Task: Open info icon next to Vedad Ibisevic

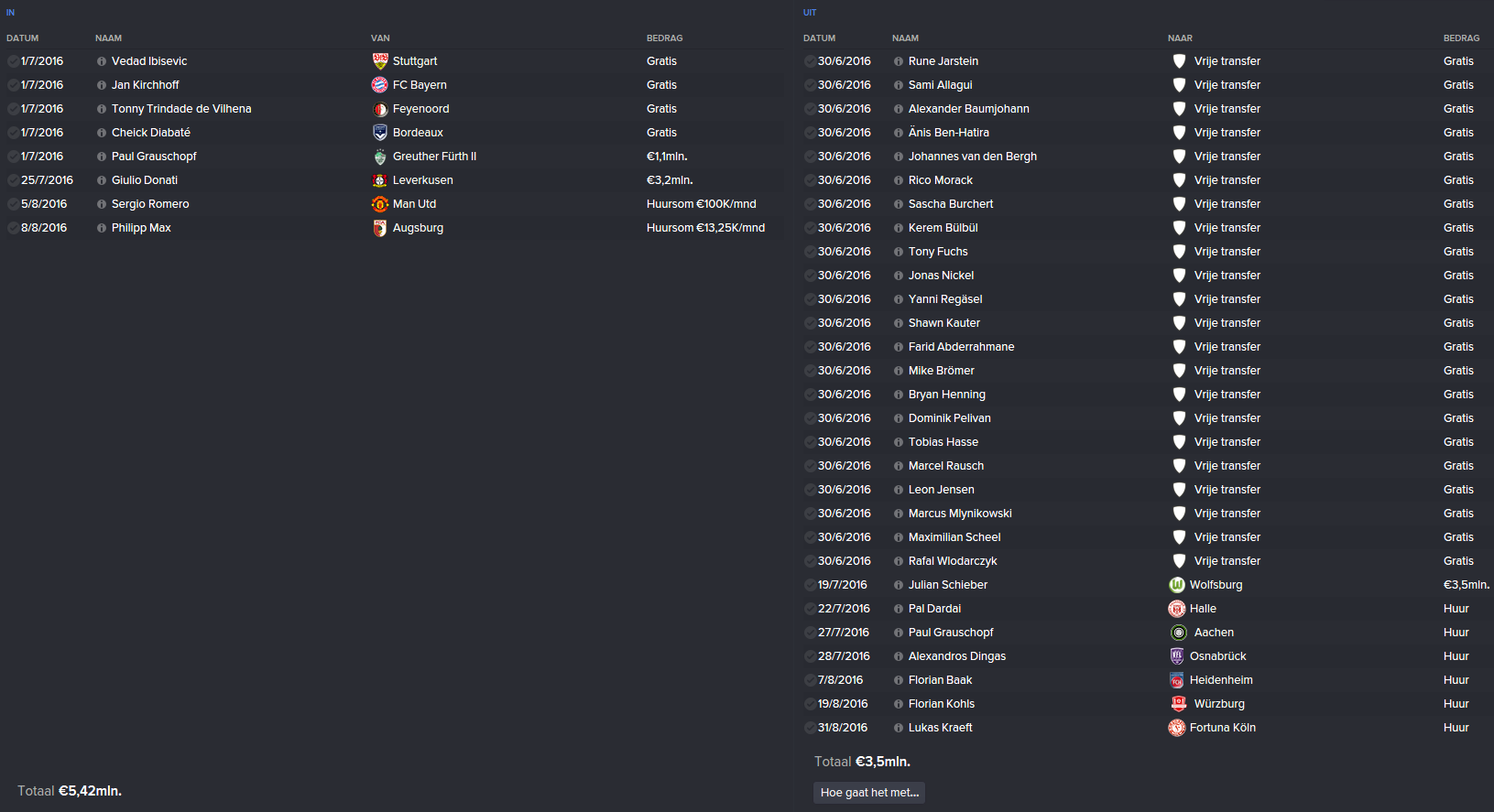Action: click(x=102, y=61)
